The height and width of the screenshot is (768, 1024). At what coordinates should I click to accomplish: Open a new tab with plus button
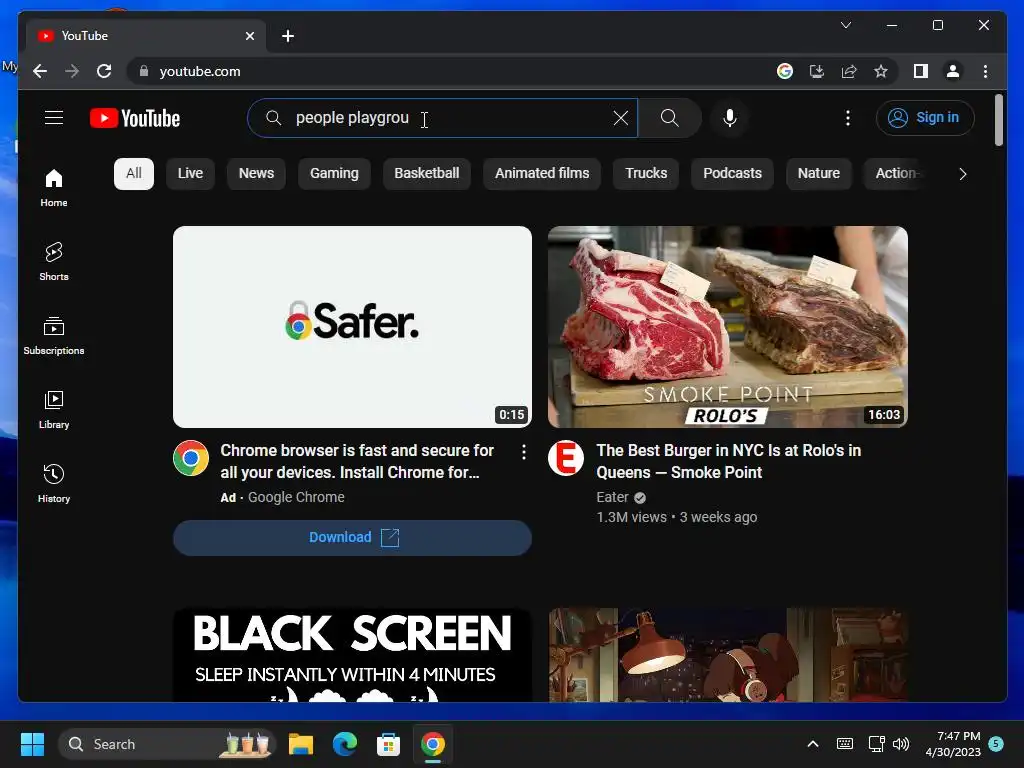point(288,36)
